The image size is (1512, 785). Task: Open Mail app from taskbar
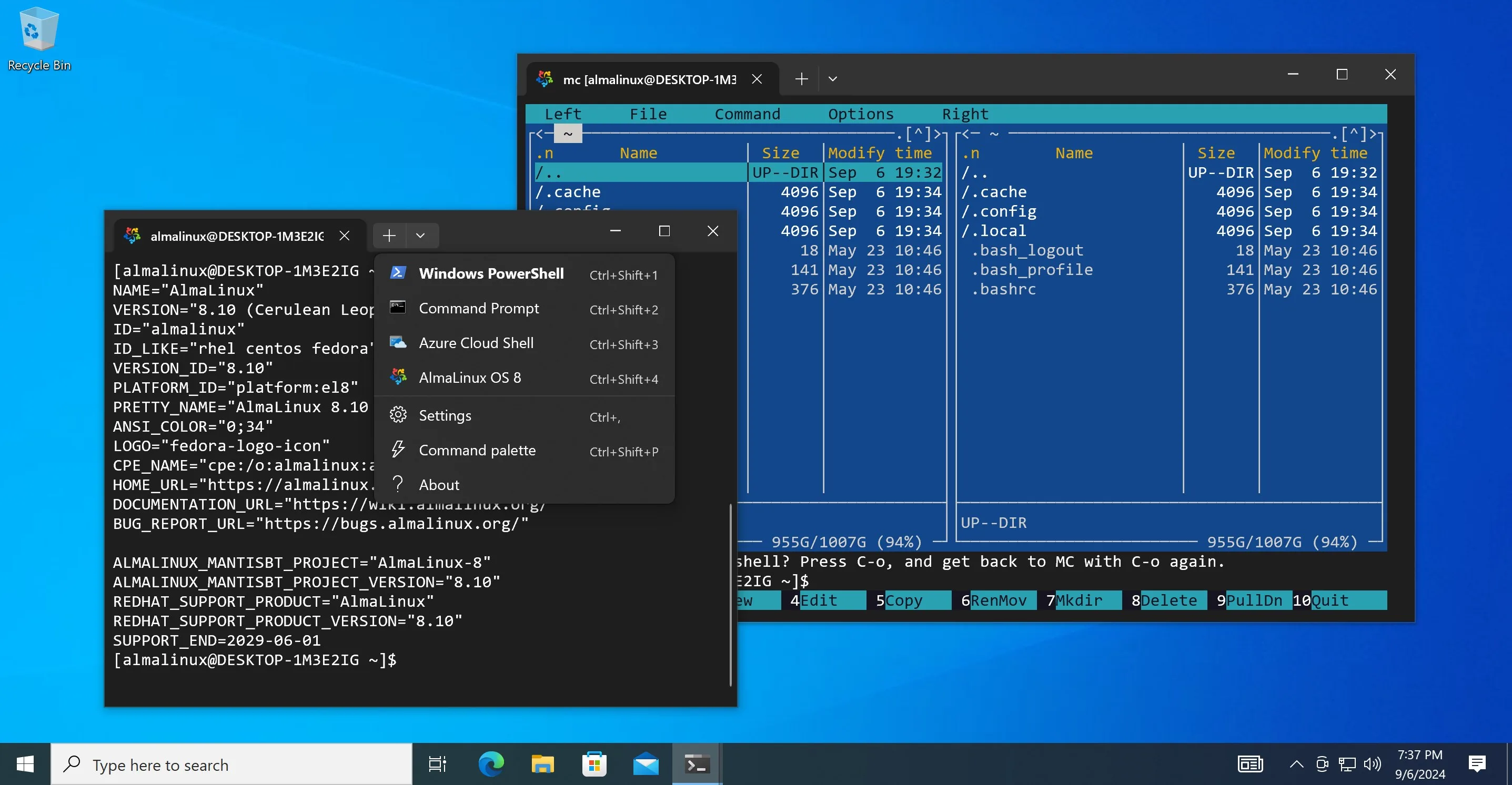click(x=646, y=764)
